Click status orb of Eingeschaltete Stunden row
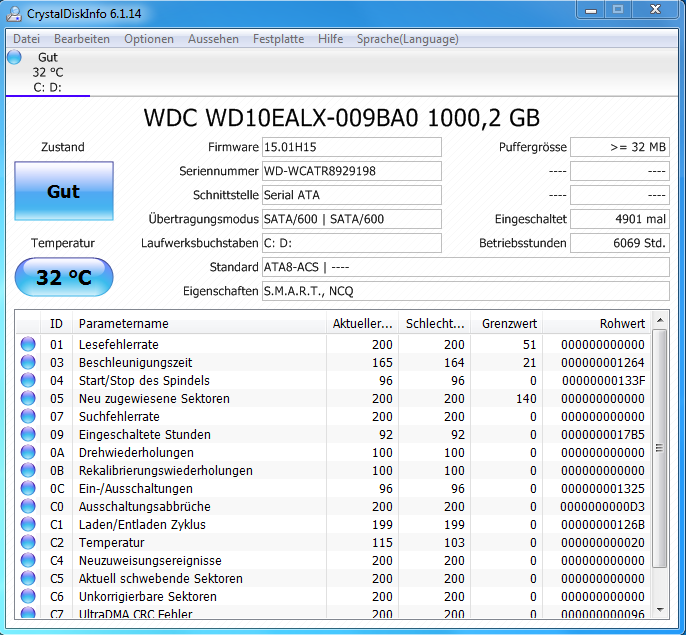Image resolution: width=686 pixels, height=635 pixels. tap(28, 434)
